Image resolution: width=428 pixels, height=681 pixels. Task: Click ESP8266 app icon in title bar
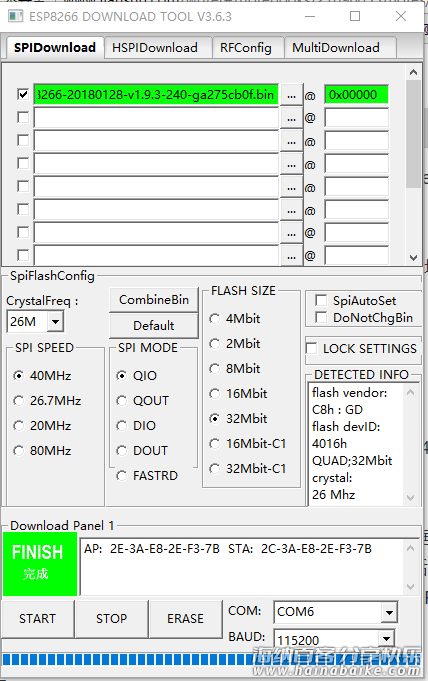pos(15,17)
